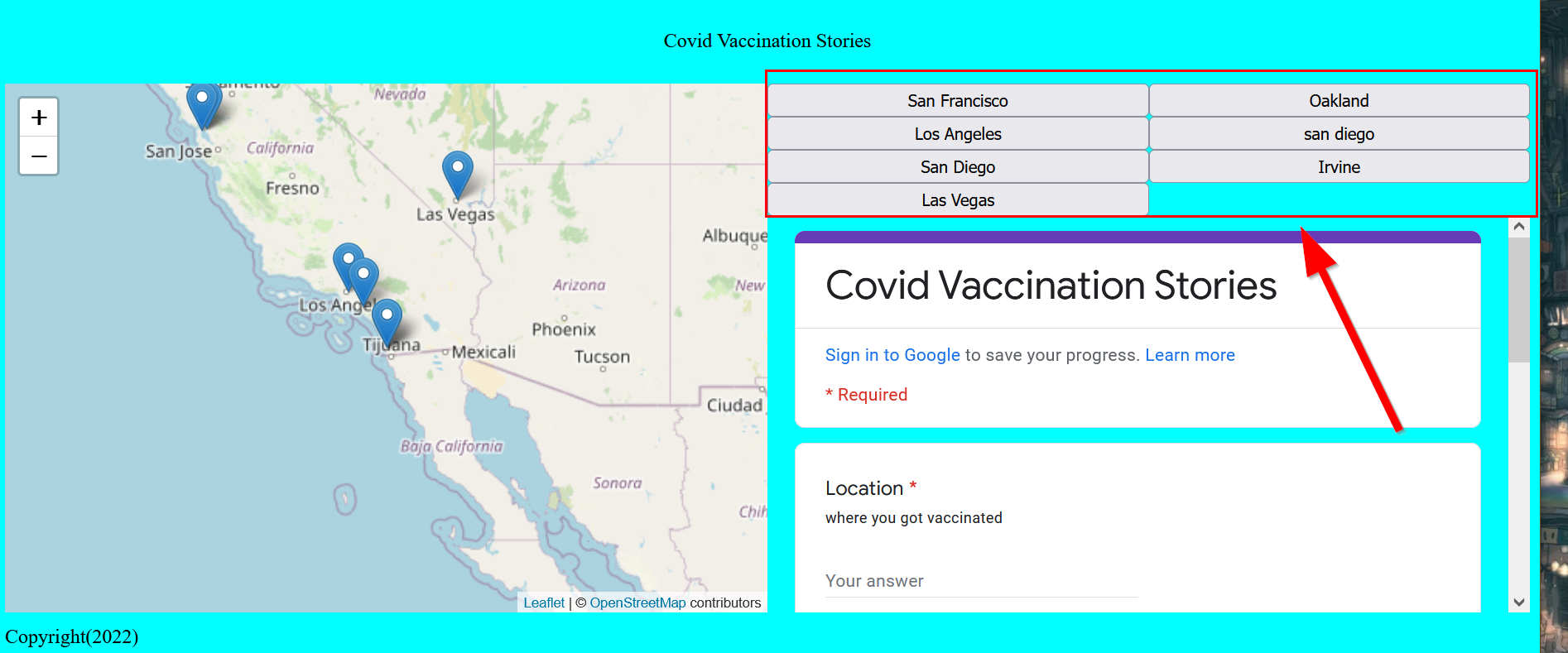This screenshot has height=653, width=1568.
Task: Select the Oakland button
Action: [x=1338, y=101]
